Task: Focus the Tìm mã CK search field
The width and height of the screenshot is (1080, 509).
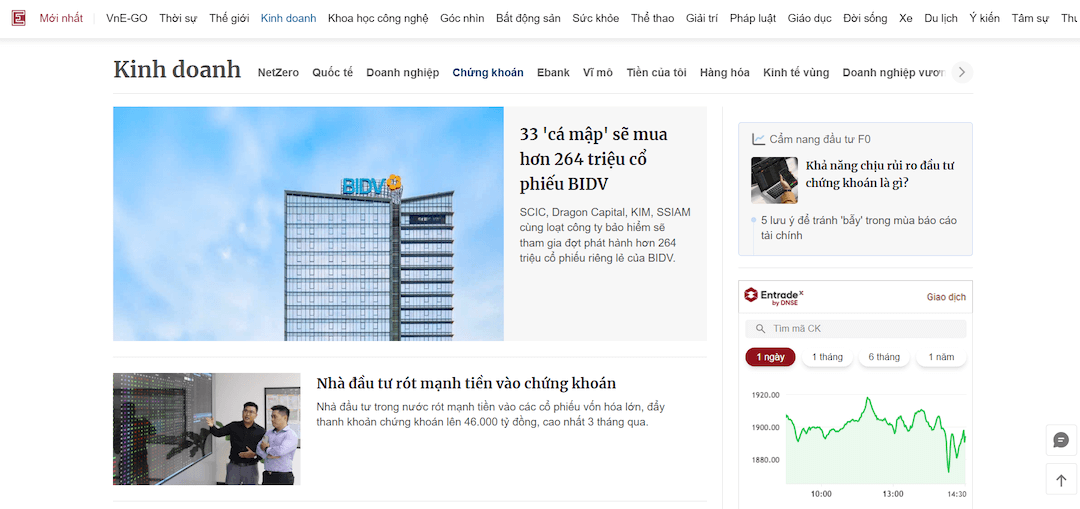Action: 855,329
